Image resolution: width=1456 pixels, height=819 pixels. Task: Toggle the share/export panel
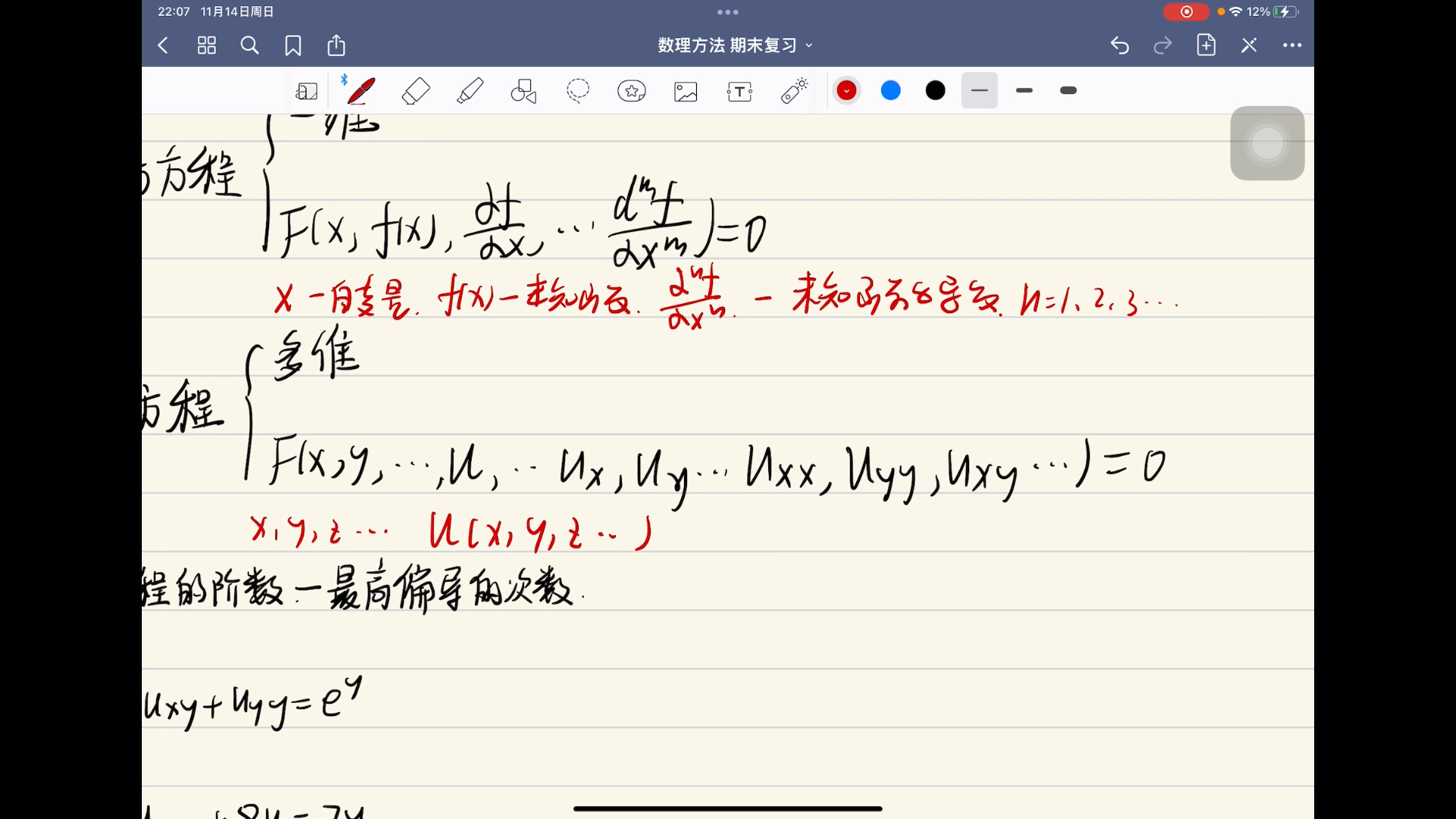(x=338, y=45)
